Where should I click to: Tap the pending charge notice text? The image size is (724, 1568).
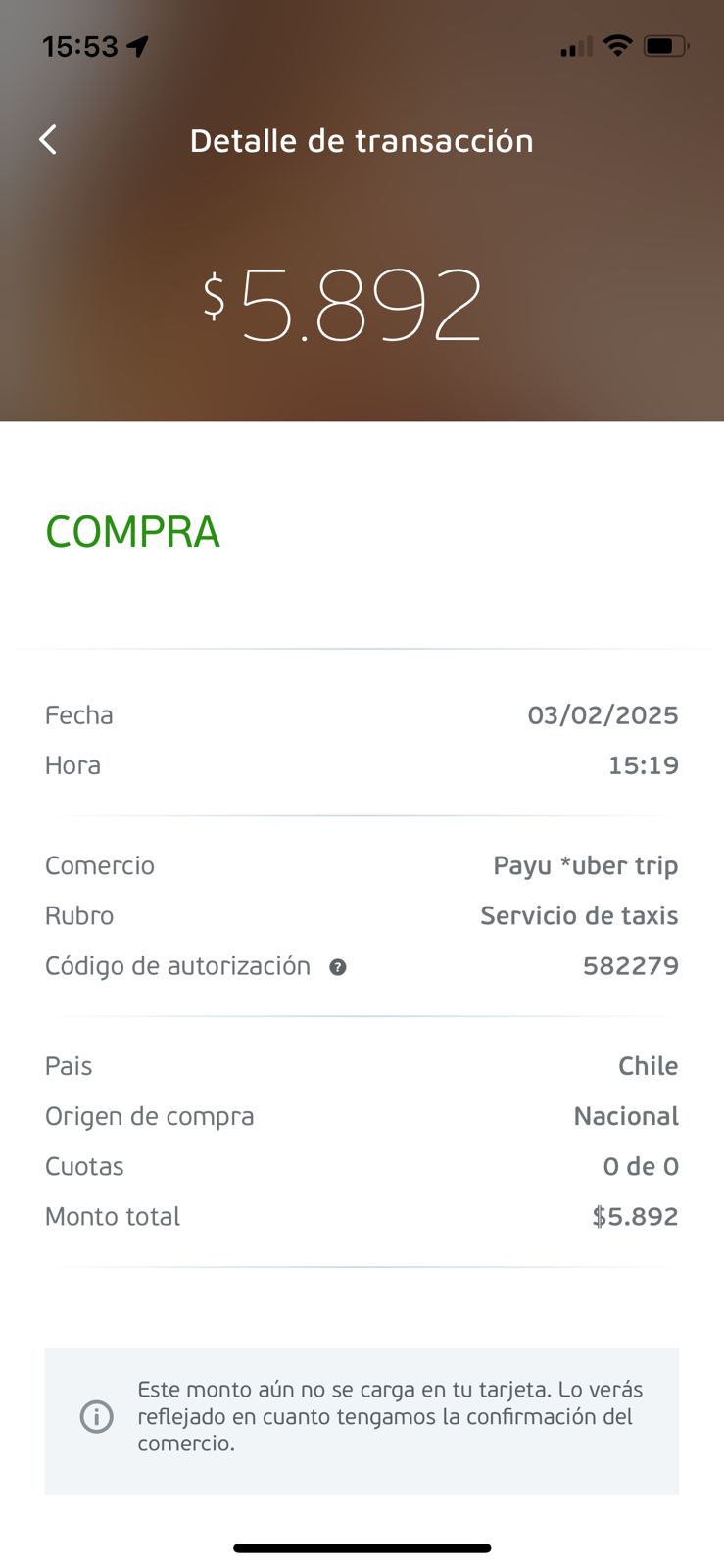(x=390, y=1416)
